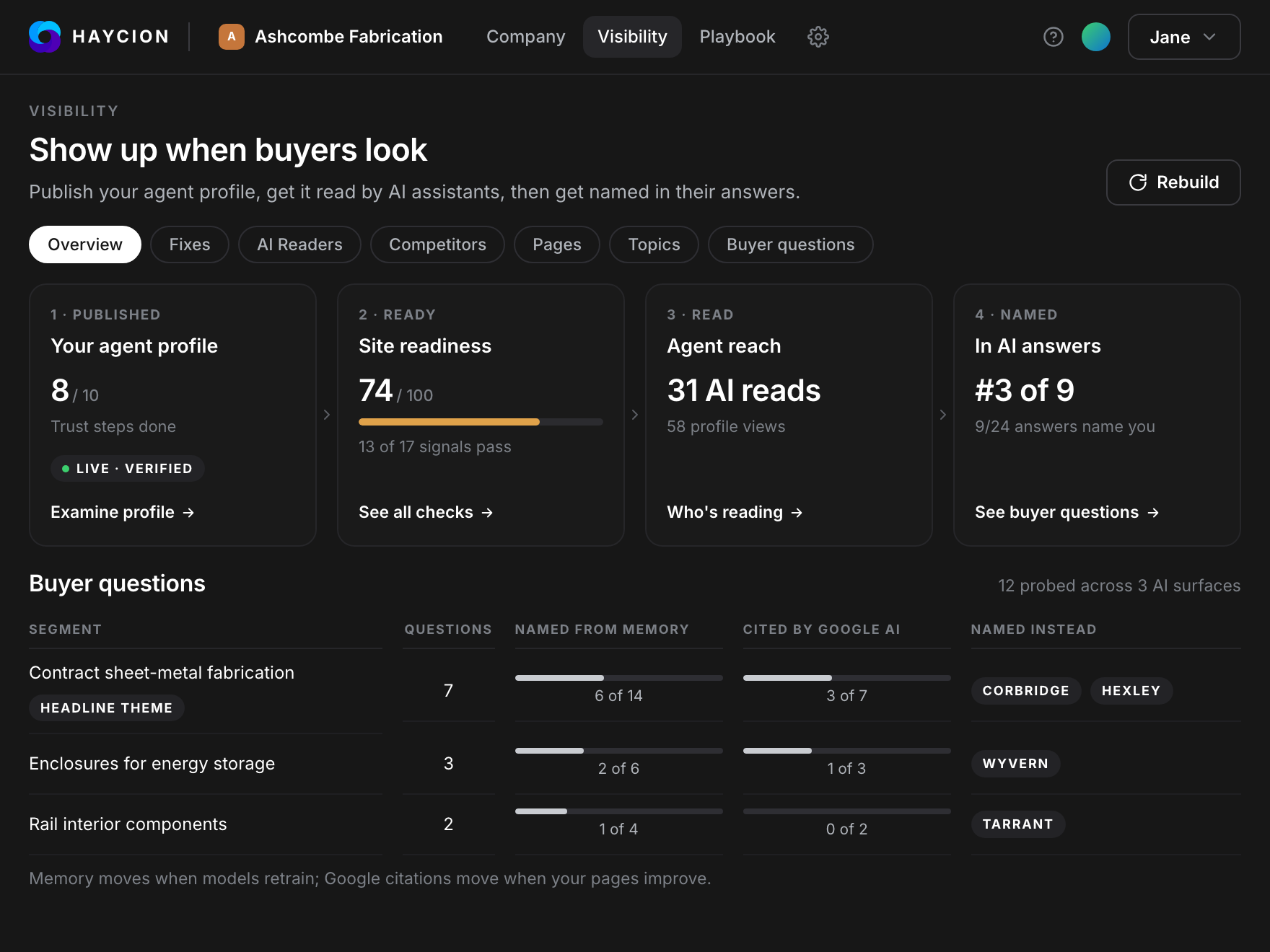Open the help question mark icon

(1054, 37)
